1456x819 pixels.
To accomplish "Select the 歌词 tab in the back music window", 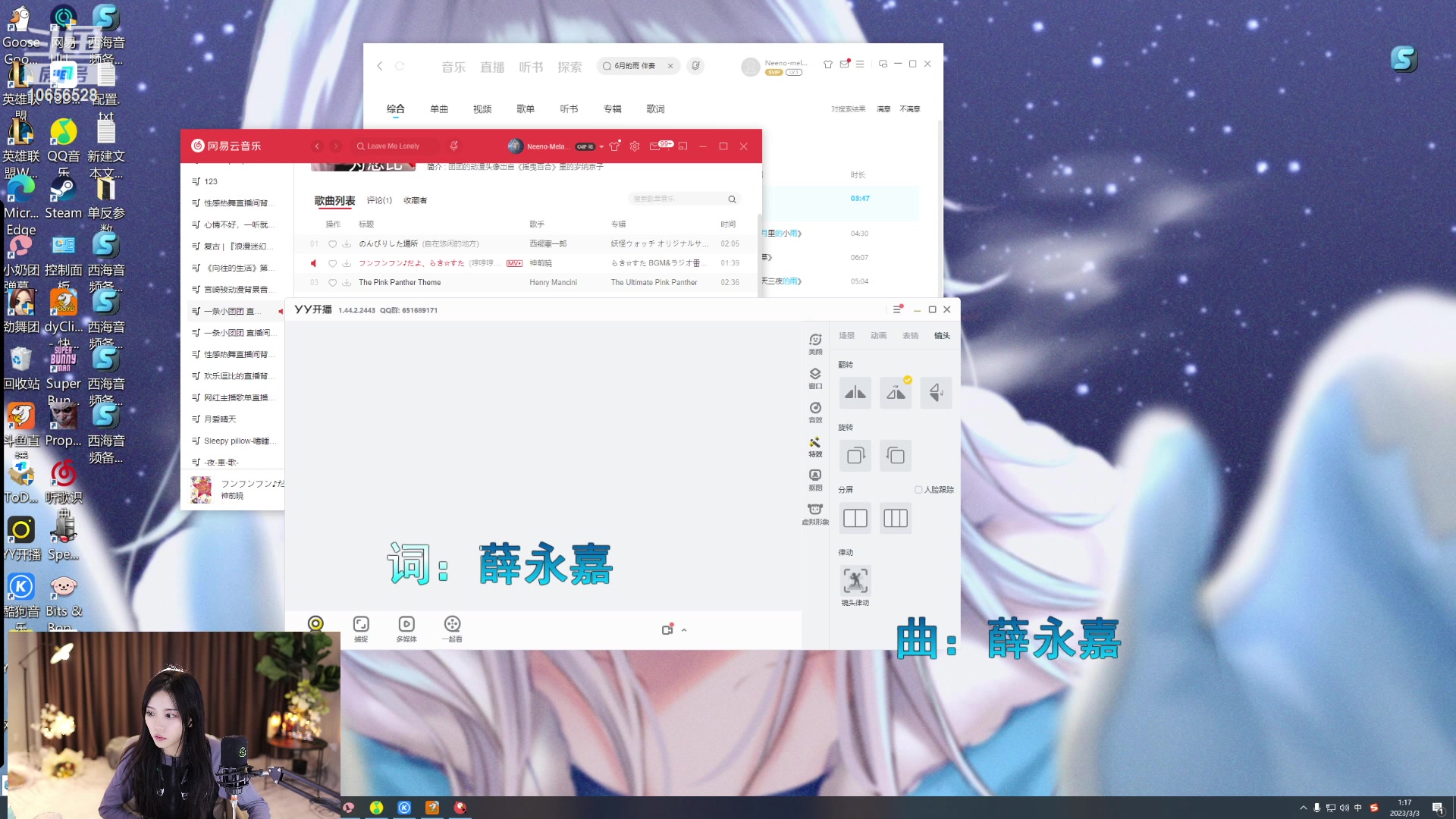I will [x=655, y=109].
